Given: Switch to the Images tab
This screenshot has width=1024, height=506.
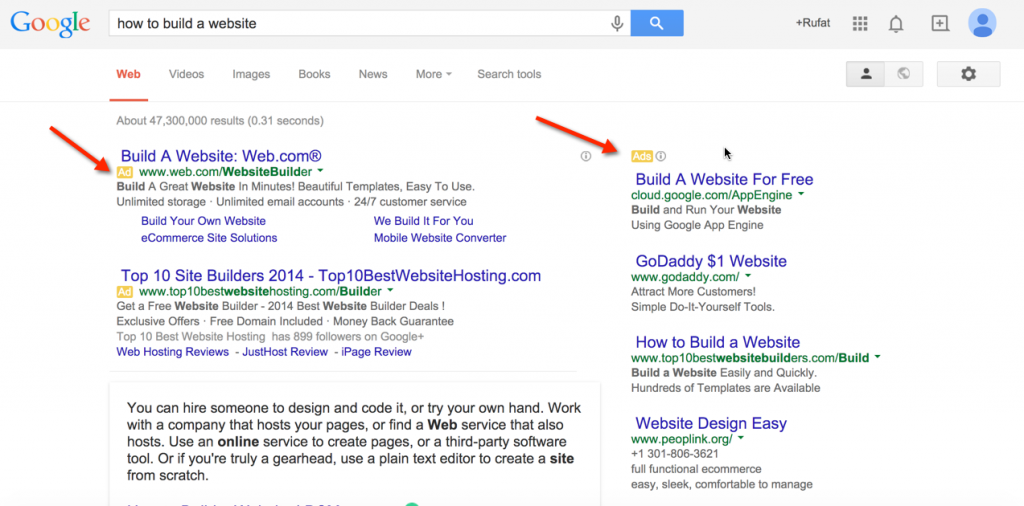Looking at the screenshot, I should pos(251,74).
